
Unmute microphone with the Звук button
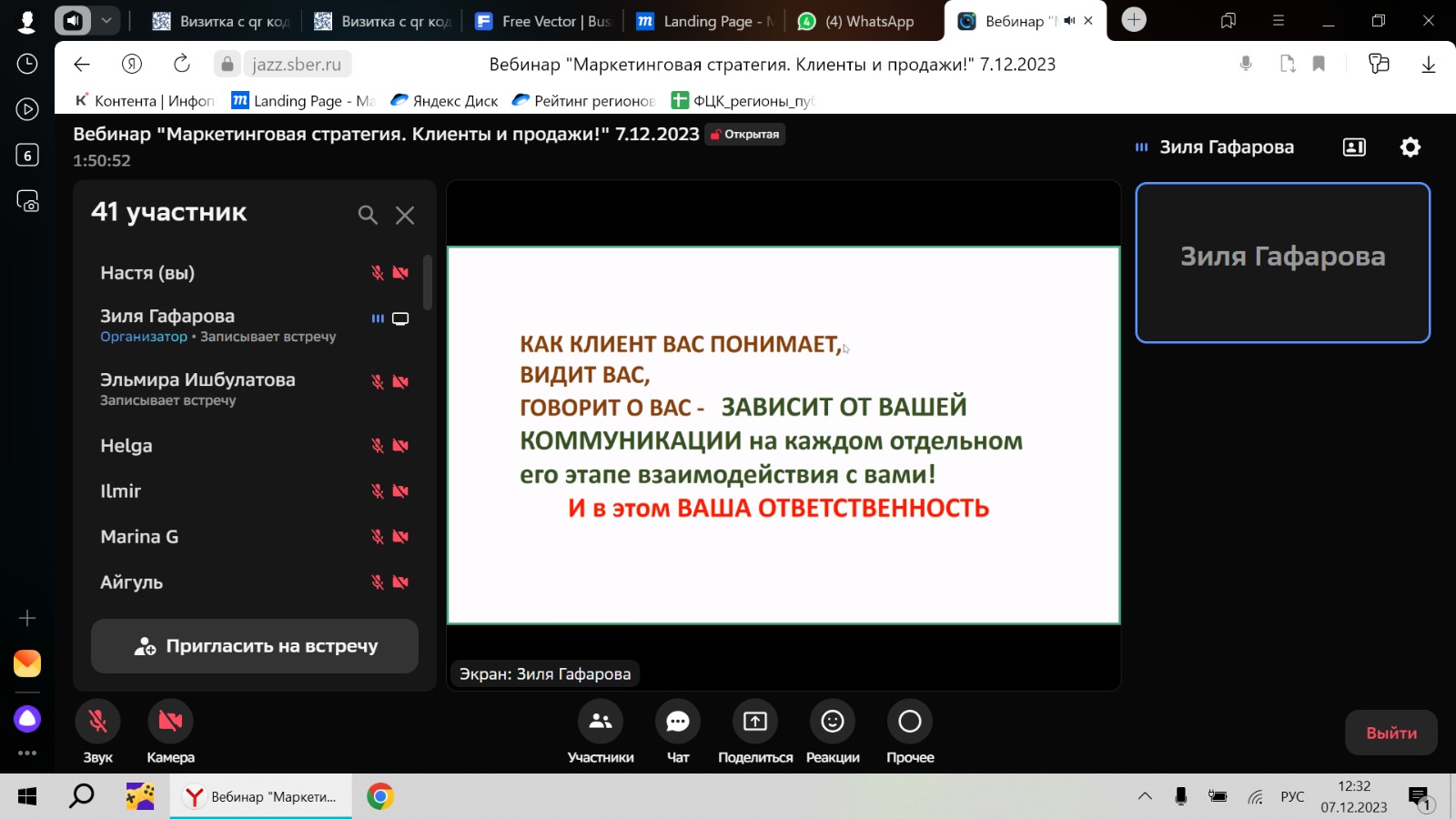[x=97, y=722]
